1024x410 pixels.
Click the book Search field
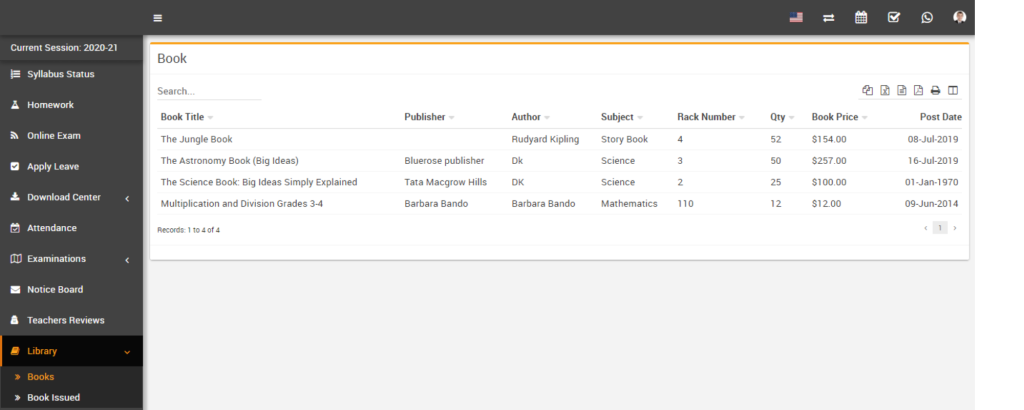tap(208, 91)
